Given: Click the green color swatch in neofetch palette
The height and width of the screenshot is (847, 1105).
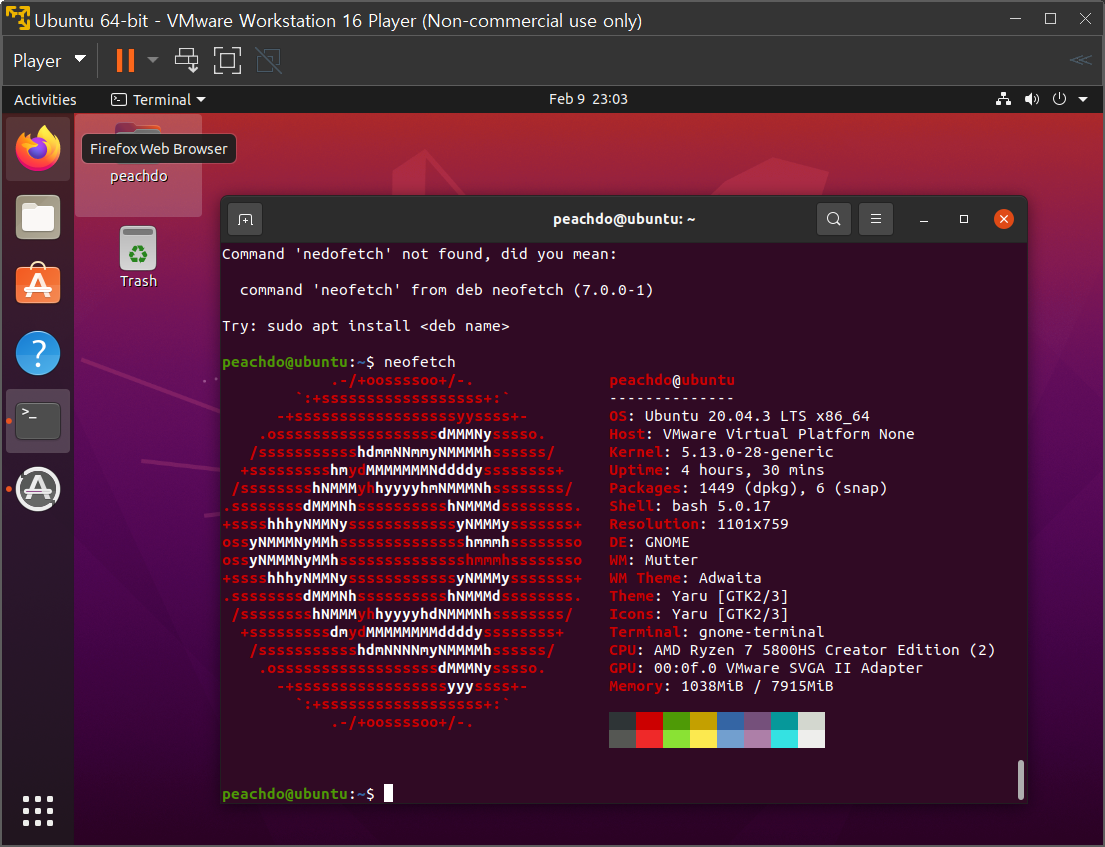Looking at the screenshot, I should [676, 721].
